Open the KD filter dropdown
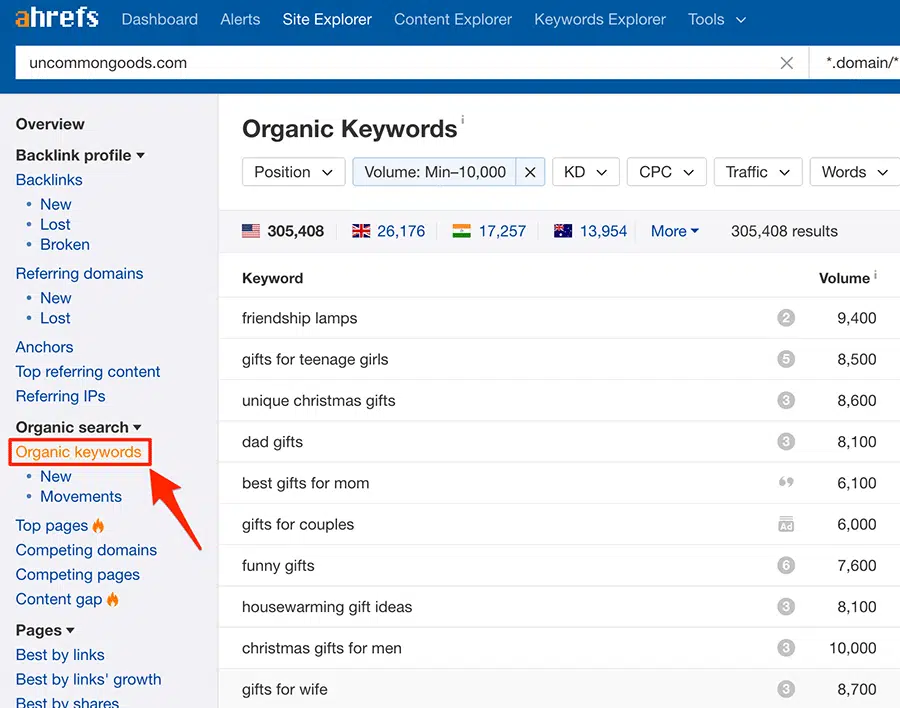 (x=585, y=171)
